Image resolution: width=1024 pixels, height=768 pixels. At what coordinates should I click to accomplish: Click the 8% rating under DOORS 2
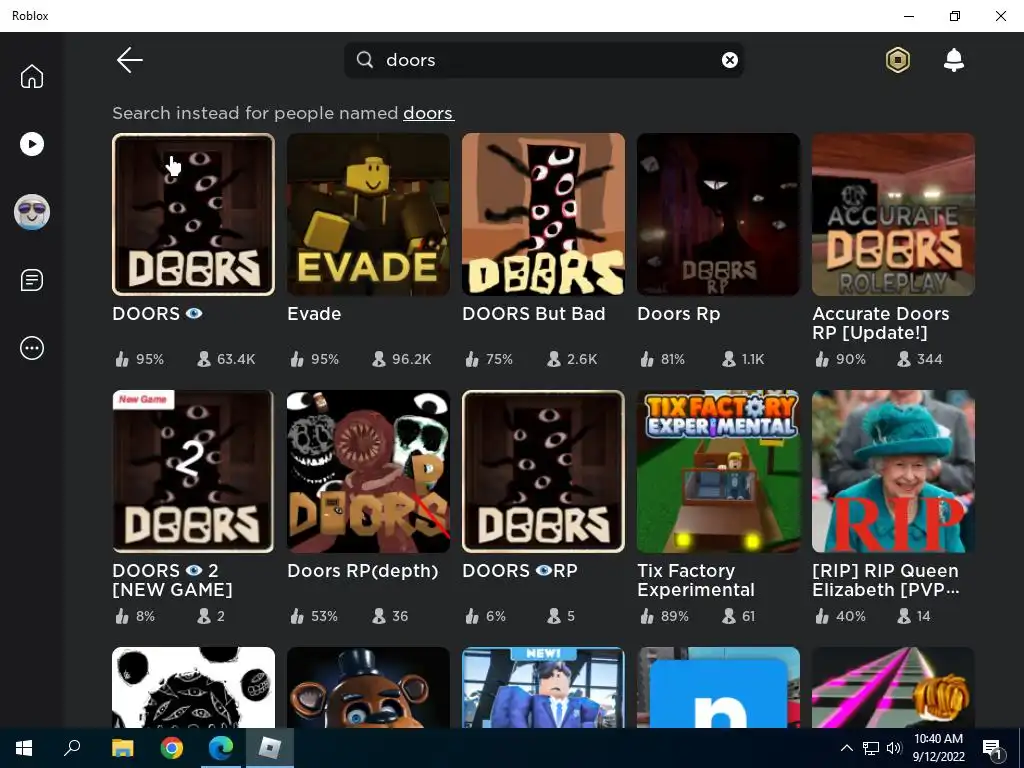click(135, 616)
